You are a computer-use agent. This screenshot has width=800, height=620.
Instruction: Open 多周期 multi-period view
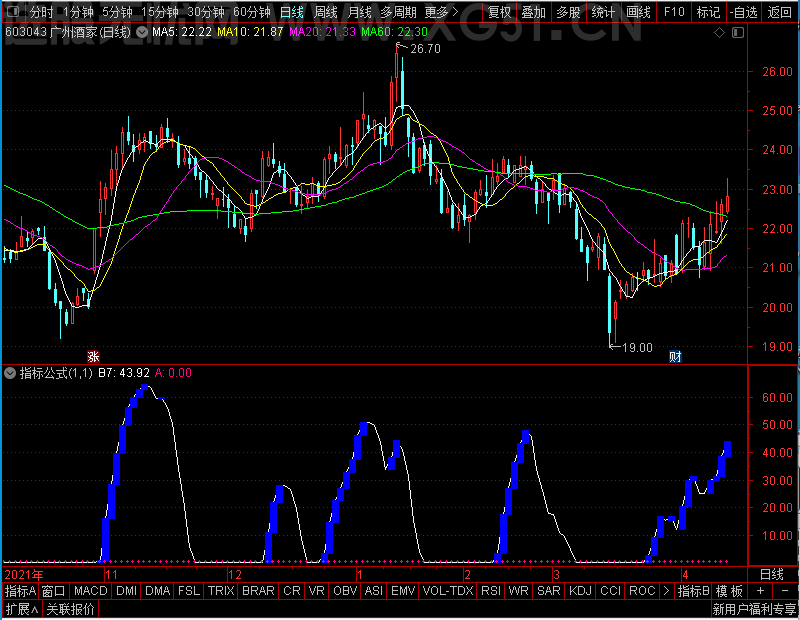coord(398,11)
